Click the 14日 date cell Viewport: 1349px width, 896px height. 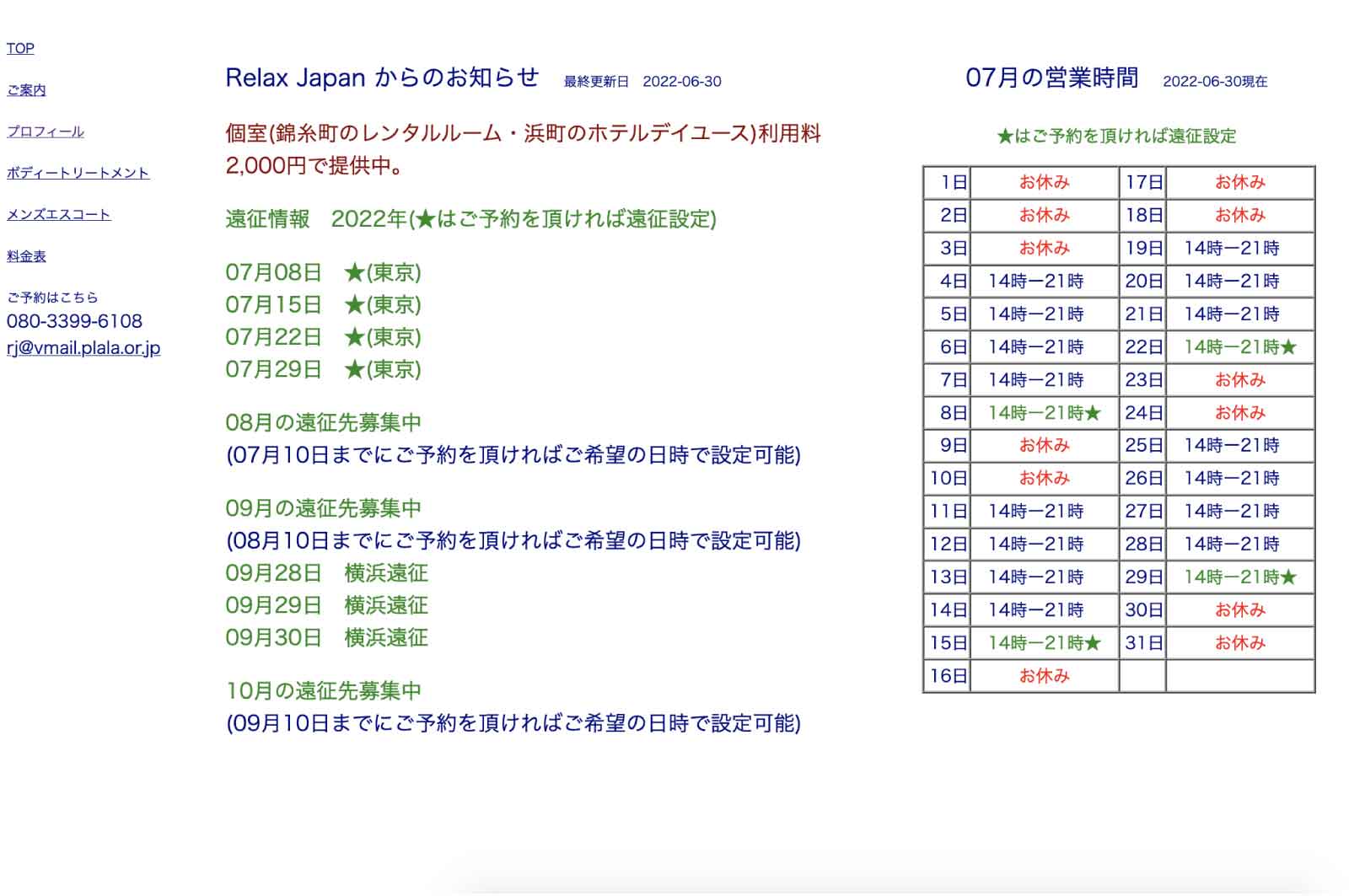coord(948,609)
